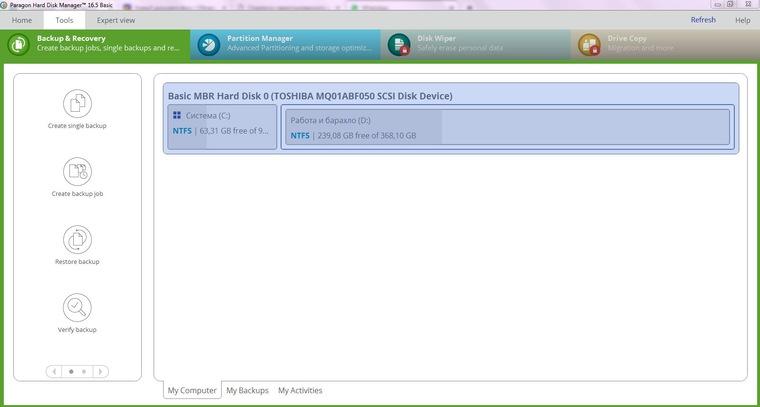
Task: Go to previous sidebar page arrow
Action: tap(54, 372)
